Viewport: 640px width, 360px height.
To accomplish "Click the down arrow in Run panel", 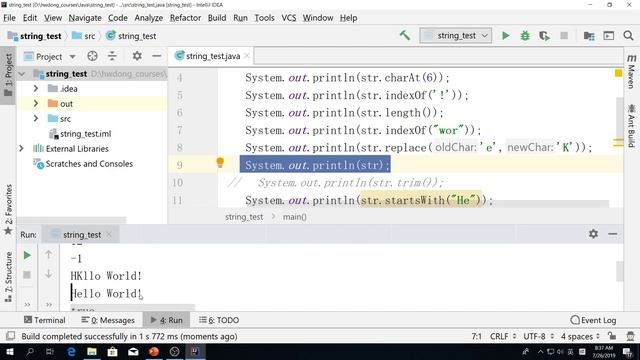I will pos(48,274).
